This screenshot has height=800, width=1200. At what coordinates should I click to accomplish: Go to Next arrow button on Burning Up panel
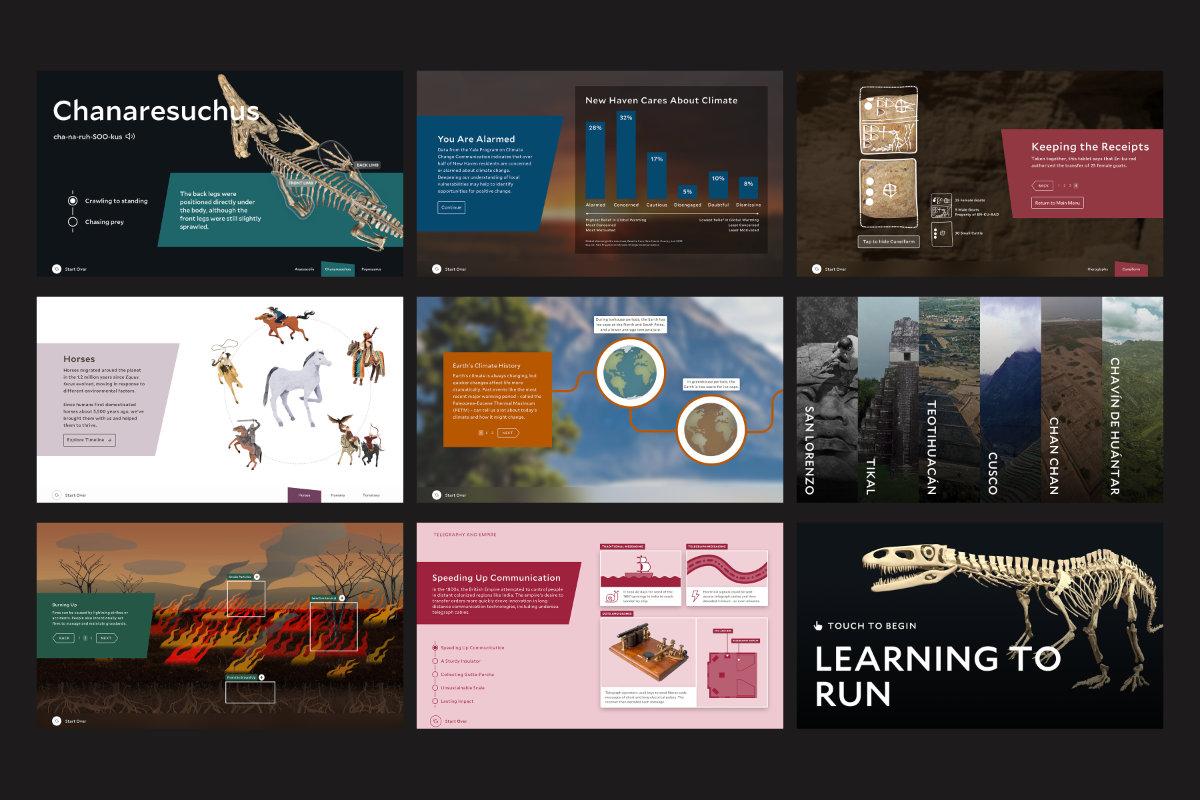click(106, 637)
